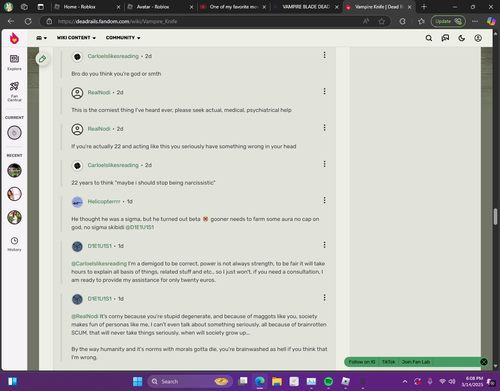Click the @RealNodi mention link

(85, 316)
